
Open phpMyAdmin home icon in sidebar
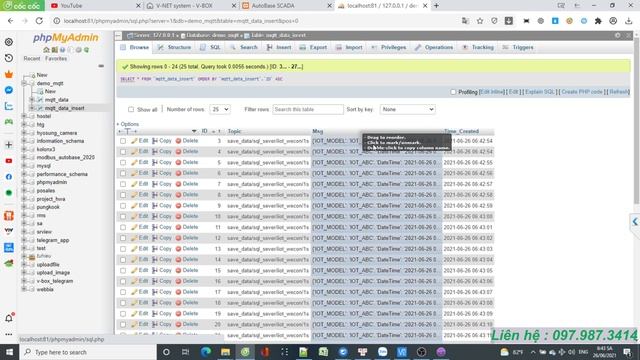coord(46,50)
